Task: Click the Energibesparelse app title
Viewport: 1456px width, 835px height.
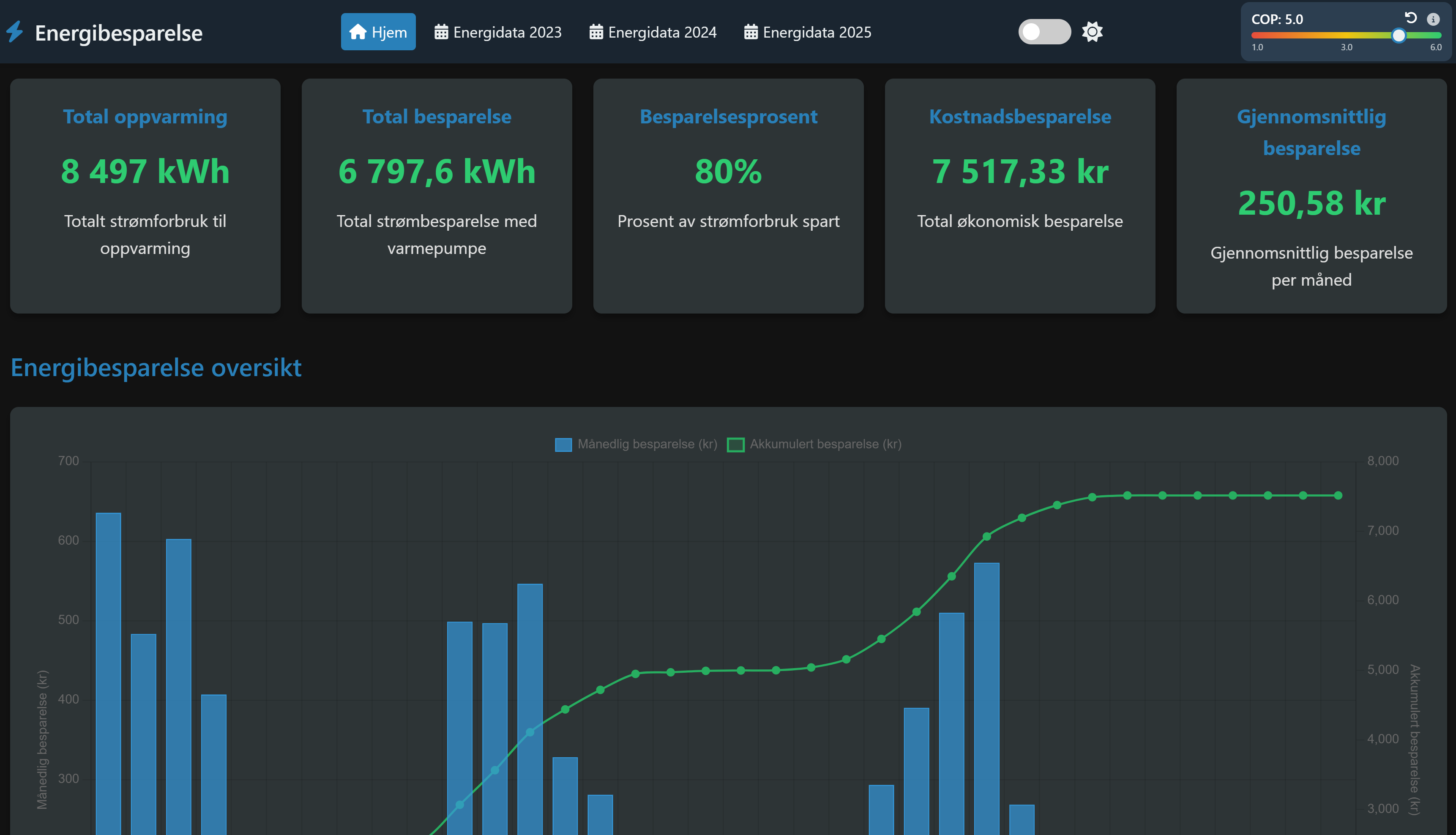Action: pos(119,33)
